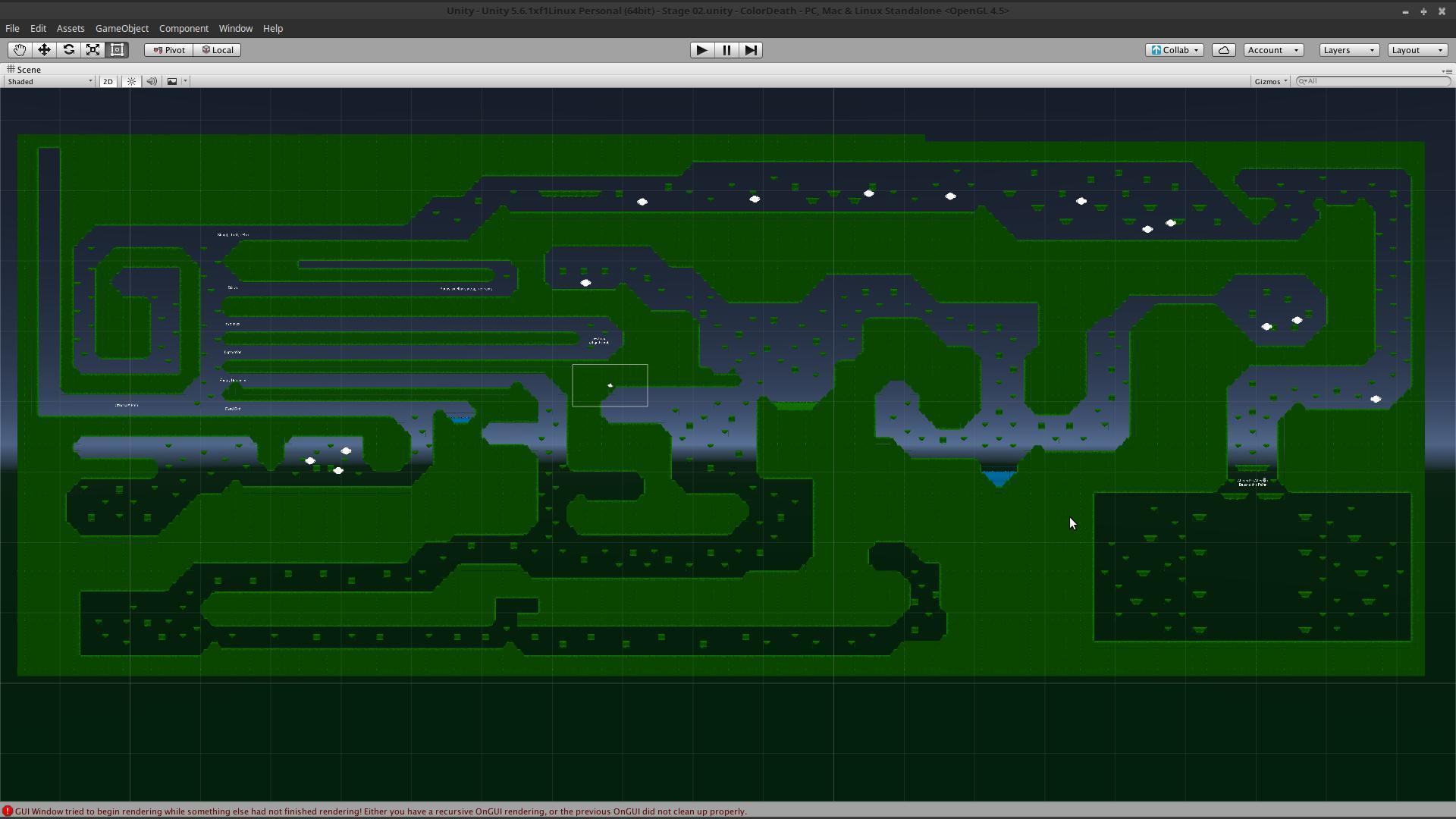Open the Edit menu
1456x819 pixels.
(38, 28)
